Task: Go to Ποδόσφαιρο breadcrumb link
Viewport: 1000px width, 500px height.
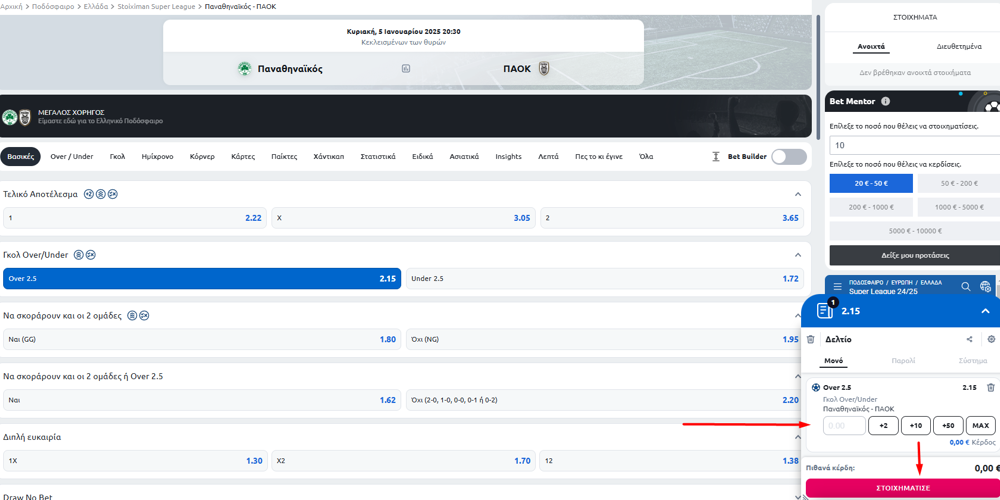Action: [53, 6]
